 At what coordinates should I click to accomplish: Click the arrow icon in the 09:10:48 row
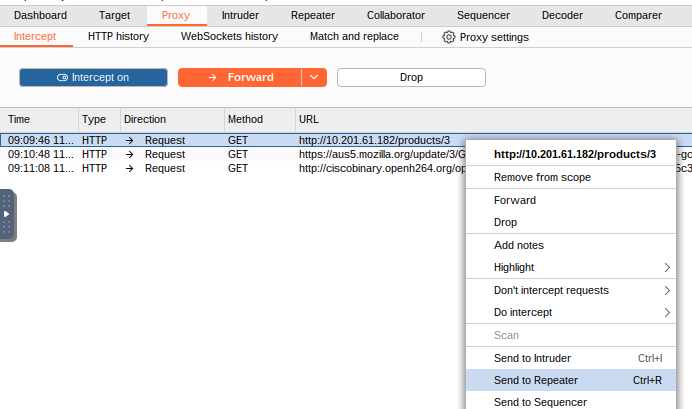(x=129, y=154)
